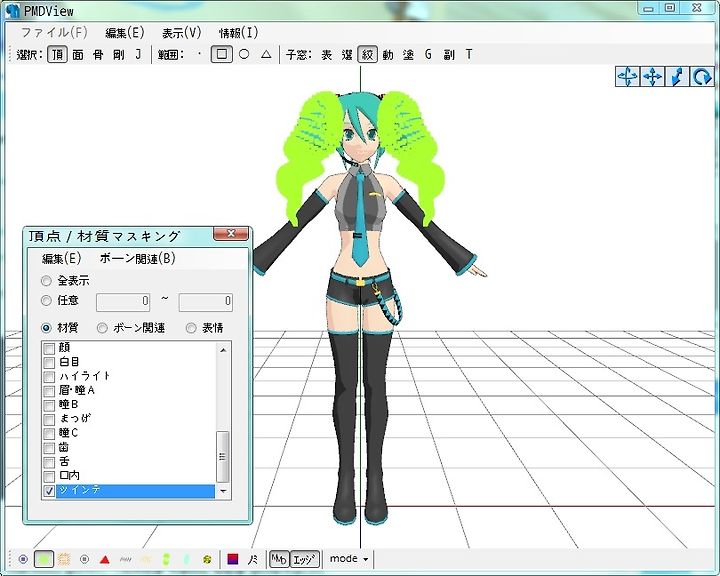720x576 pixels.
Task: Toggle the red triangle display icon
Action: pyautogui.click(x=105, y=559)
